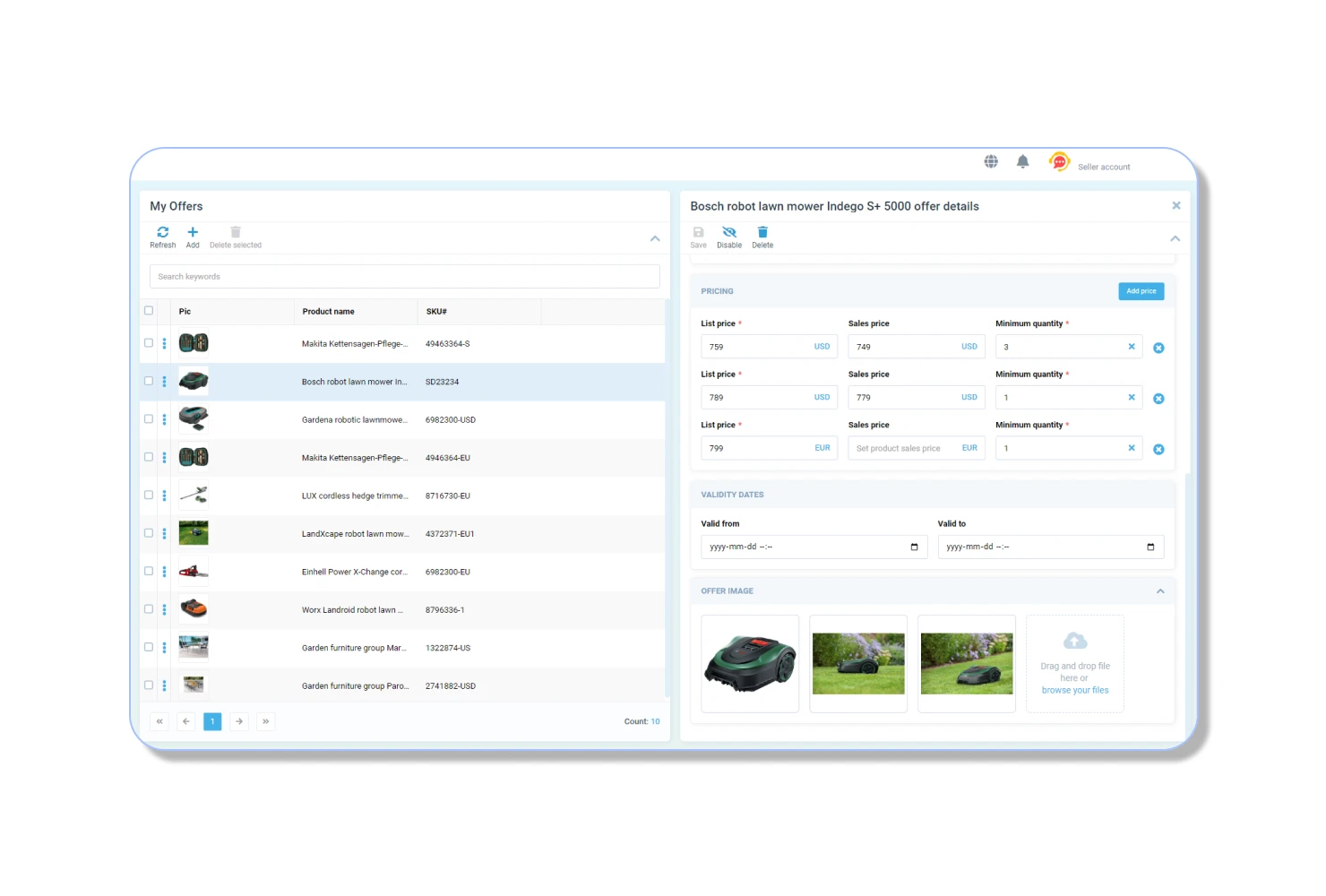
Task: Click the upload cloud icon in Offer Image
Action: coord(1075,641)
